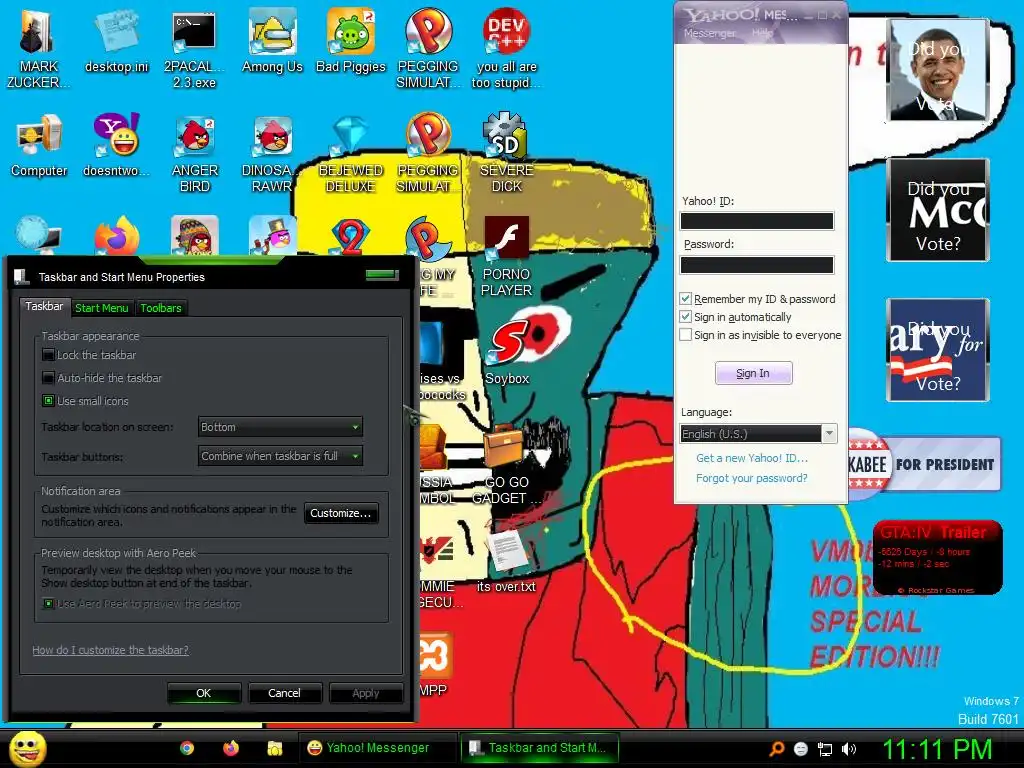Select the 2PACAL 2.3.exe icon
The image size is (1024, 768).
(194, 49)
